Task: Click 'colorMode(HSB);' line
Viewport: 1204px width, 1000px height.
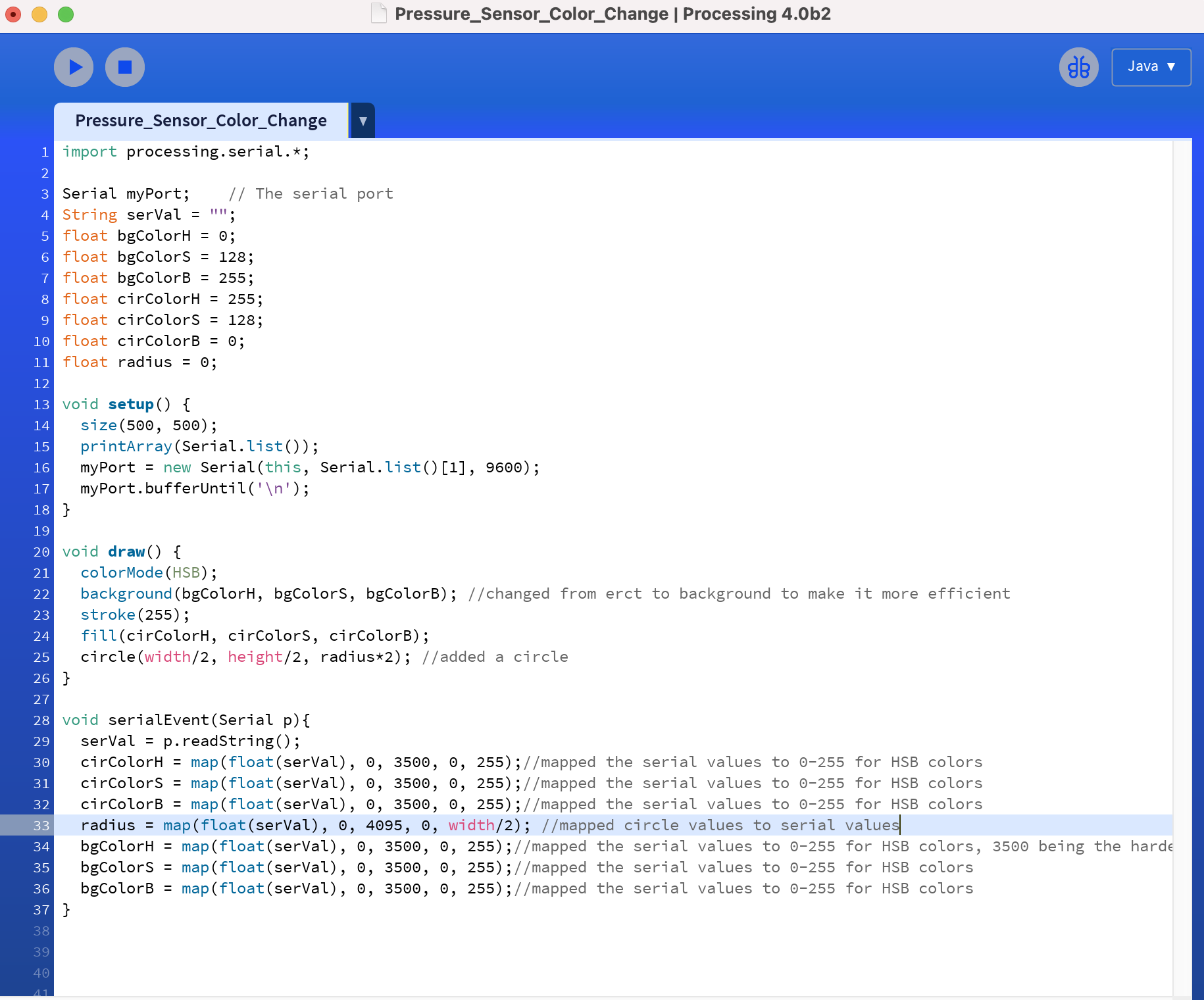Action: click(149, 572)
